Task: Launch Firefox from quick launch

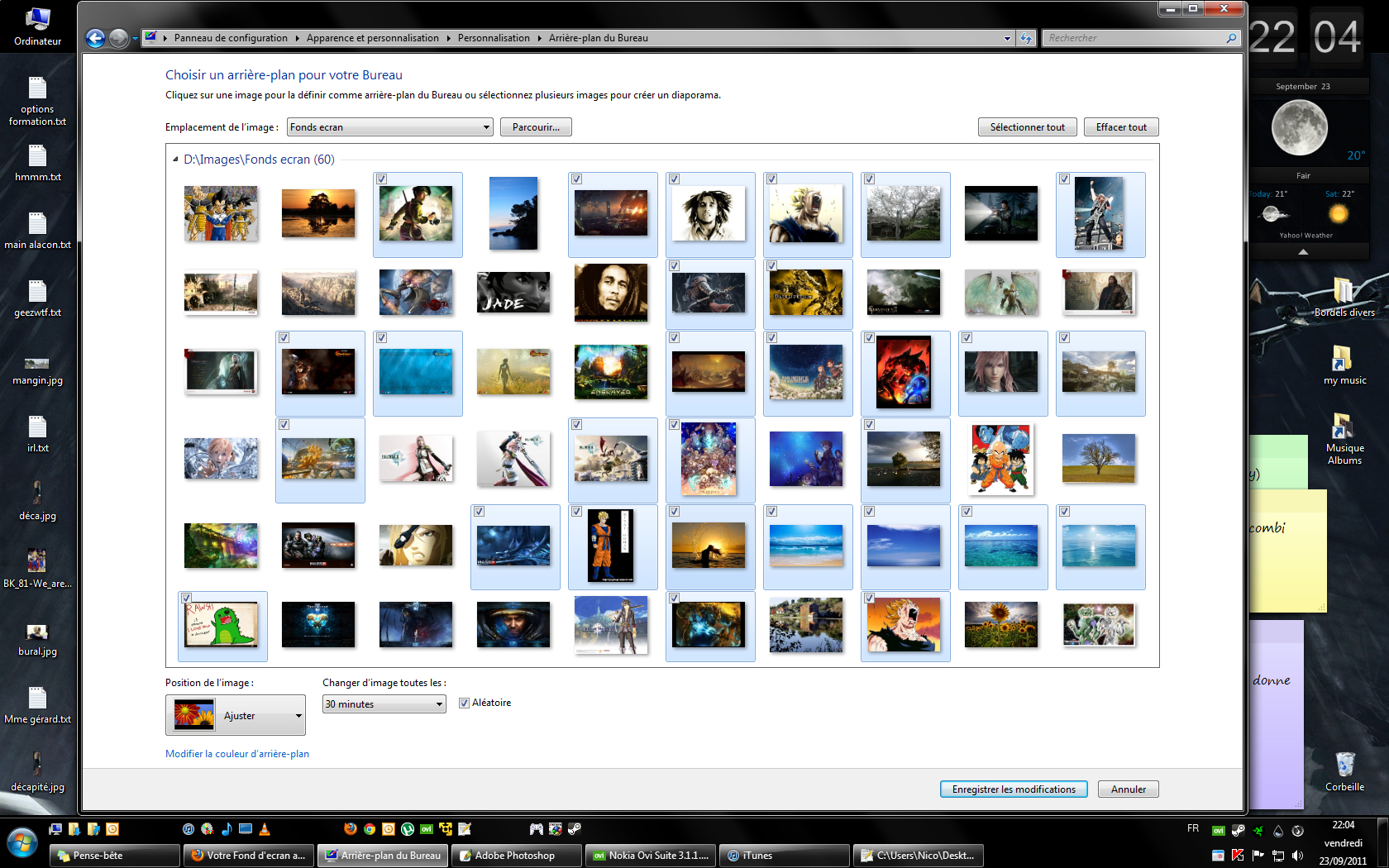Action: (351, 829)
